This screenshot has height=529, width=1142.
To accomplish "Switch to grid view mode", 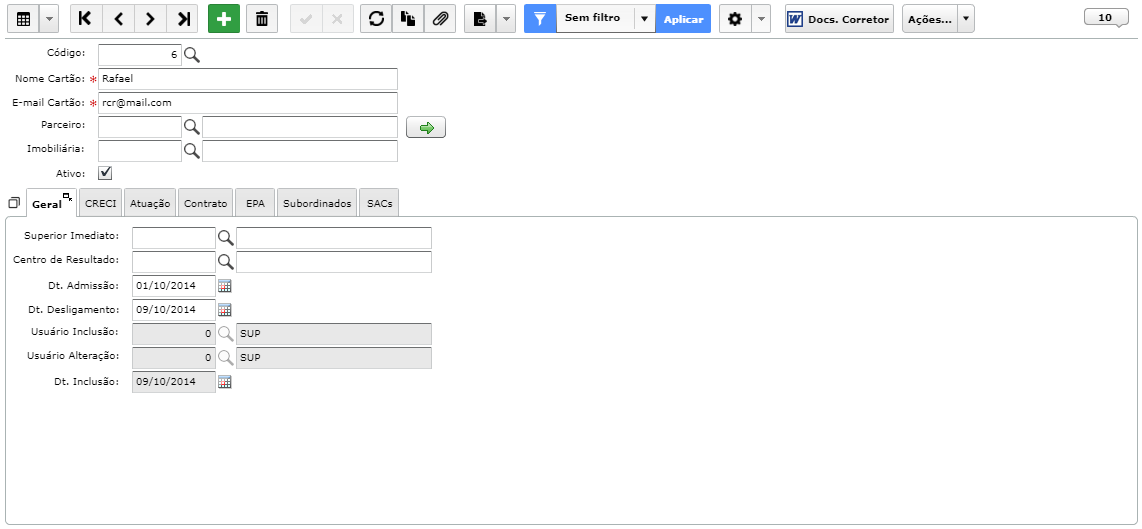I will pyautogui.click(x=23, y=20).
